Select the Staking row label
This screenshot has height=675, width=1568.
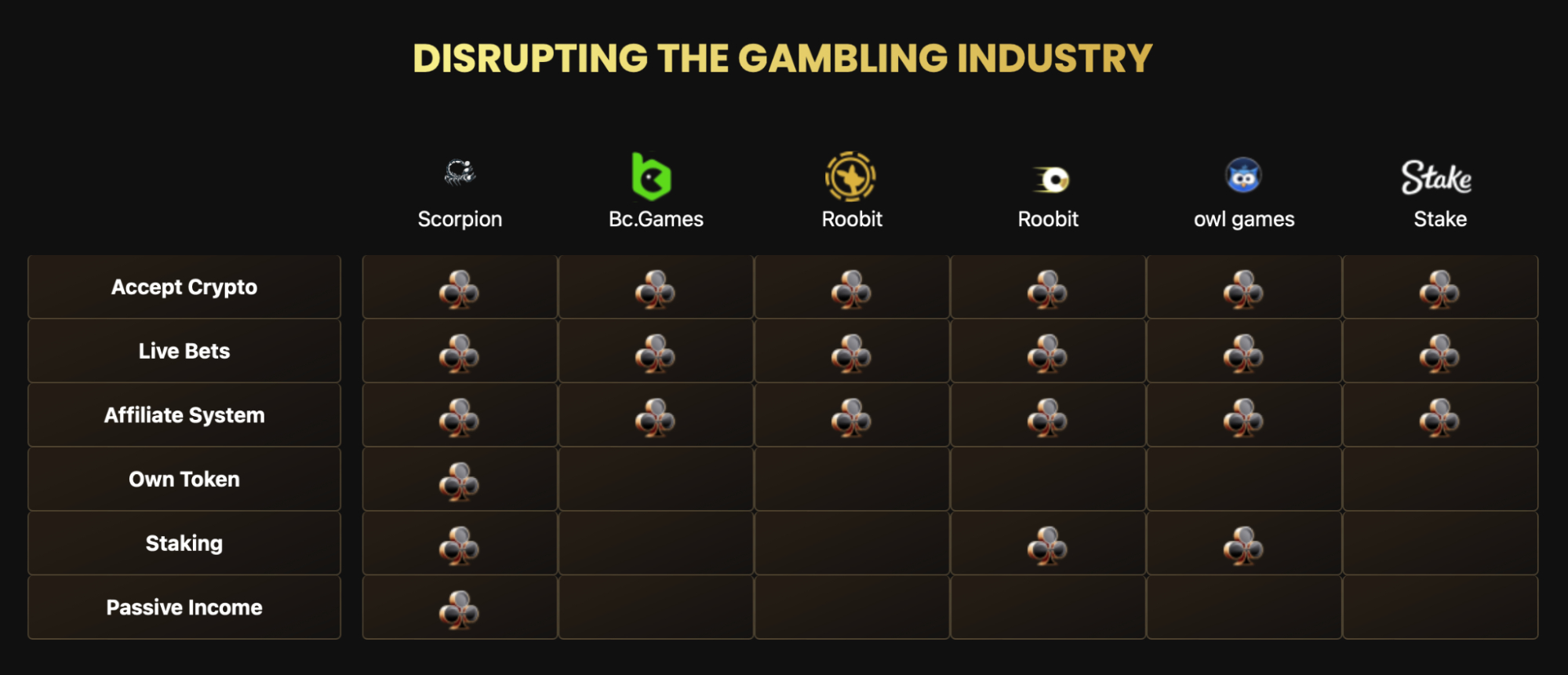[x=184, y=543]
